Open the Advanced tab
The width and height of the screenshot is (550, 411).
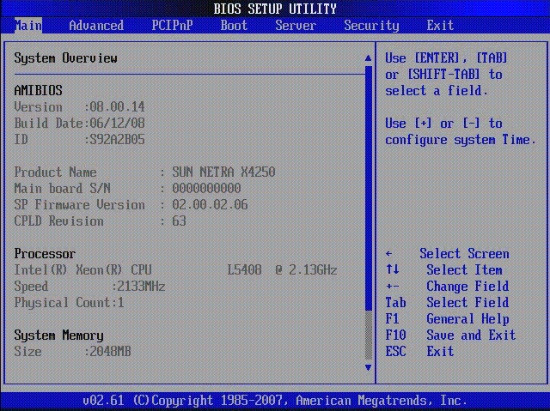click(96, 25)
